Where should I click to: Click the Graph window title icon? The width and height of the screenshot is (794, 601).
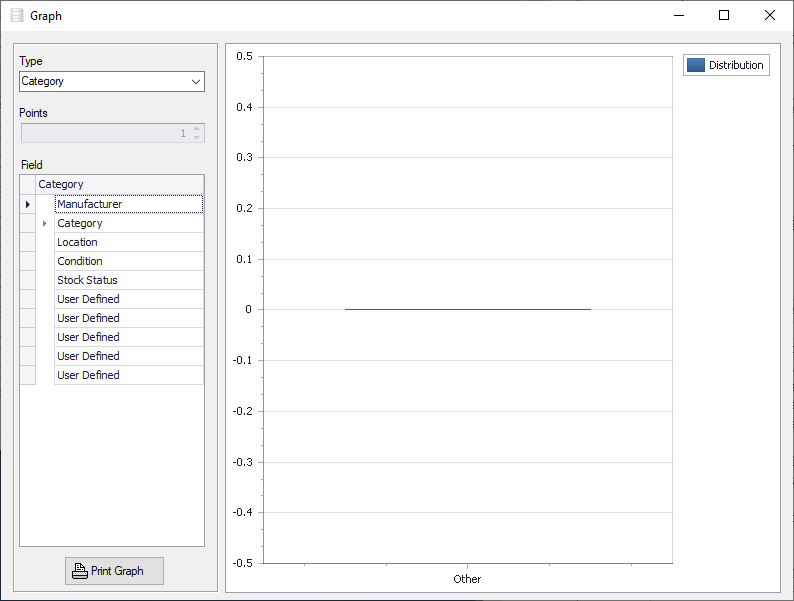click(17, 16)
